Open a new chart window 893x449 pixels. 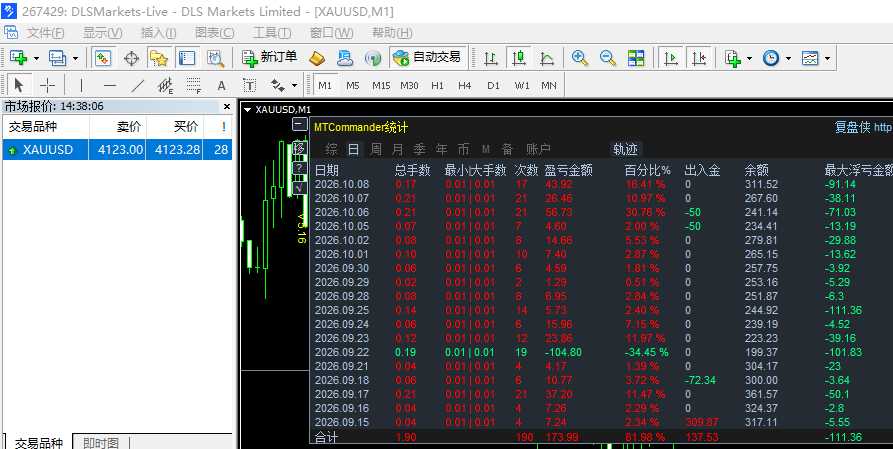19,58
